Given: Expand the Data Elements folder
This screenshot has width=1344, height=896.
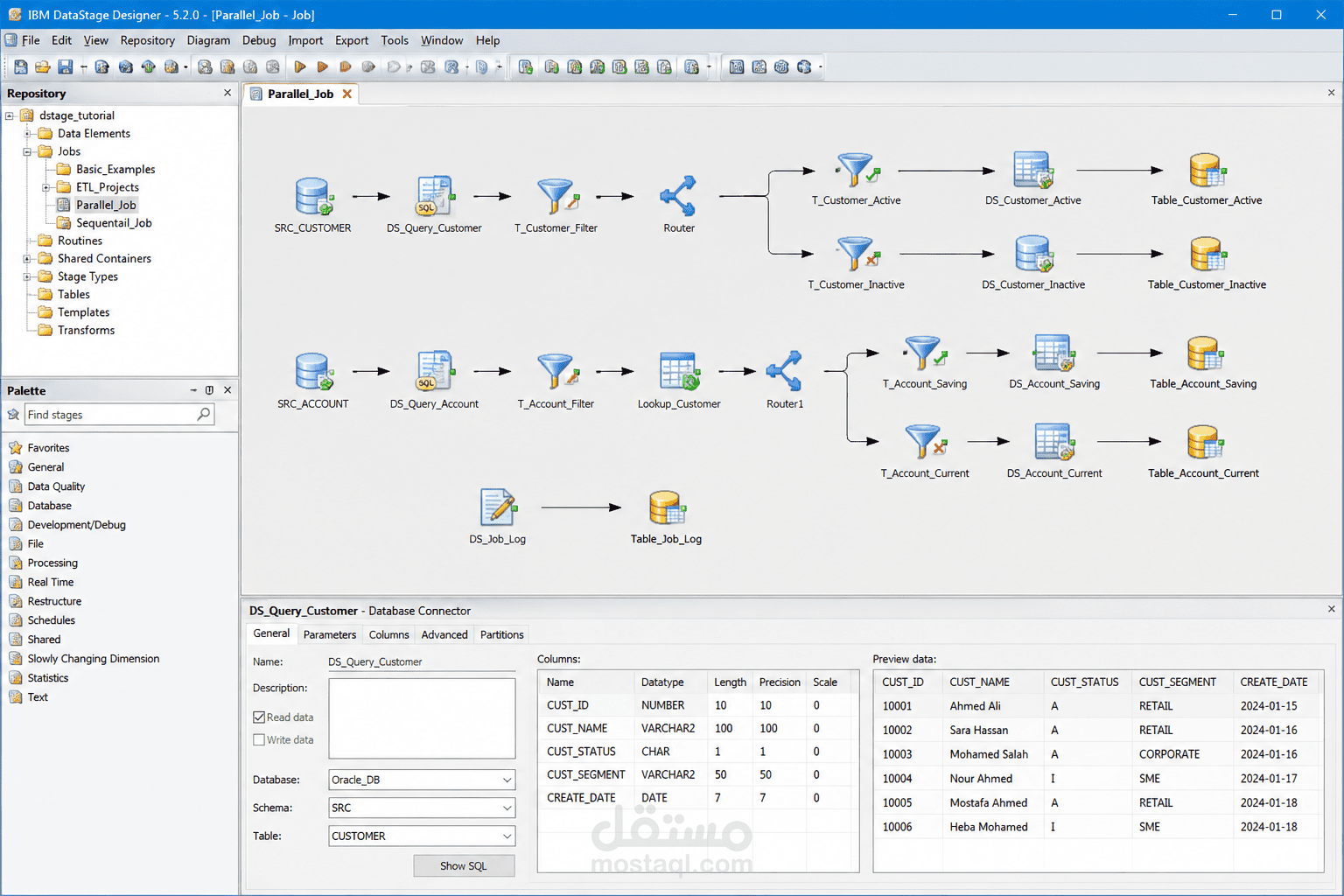Looking at the screenshot, I should pos(27,134).
